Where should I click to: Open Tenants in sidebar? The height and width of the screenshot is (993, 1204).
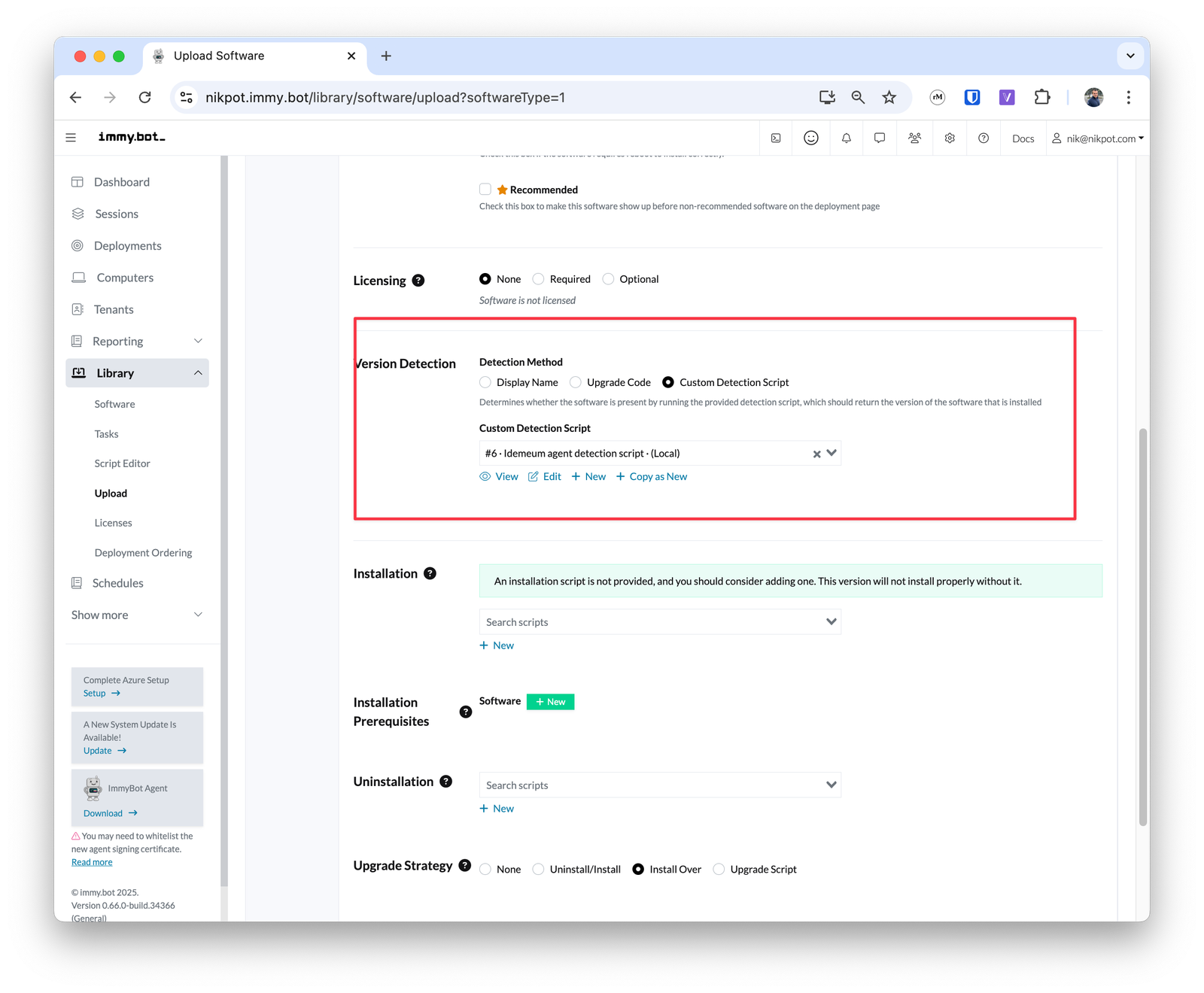(114, 309)
